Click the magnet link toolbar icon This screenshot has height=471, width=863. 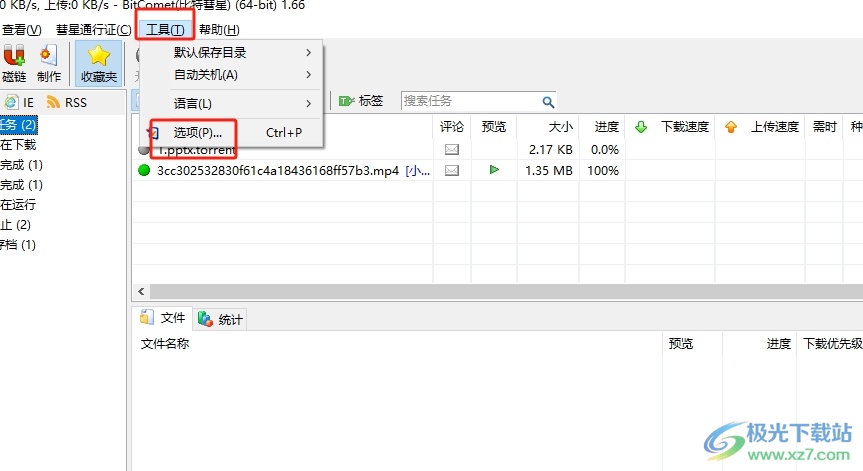click(x=14, y=56)
